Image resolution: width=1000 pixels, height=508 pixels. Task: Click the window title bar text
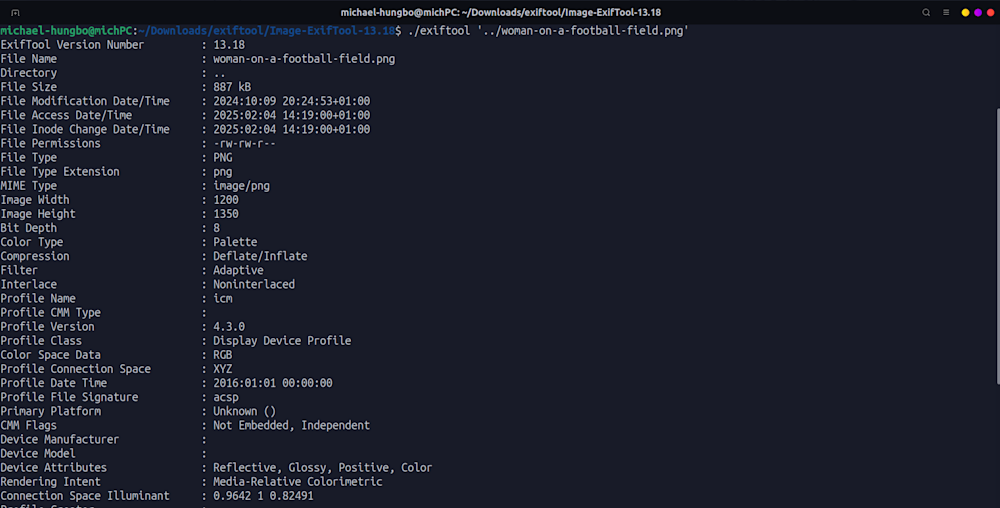501,13
